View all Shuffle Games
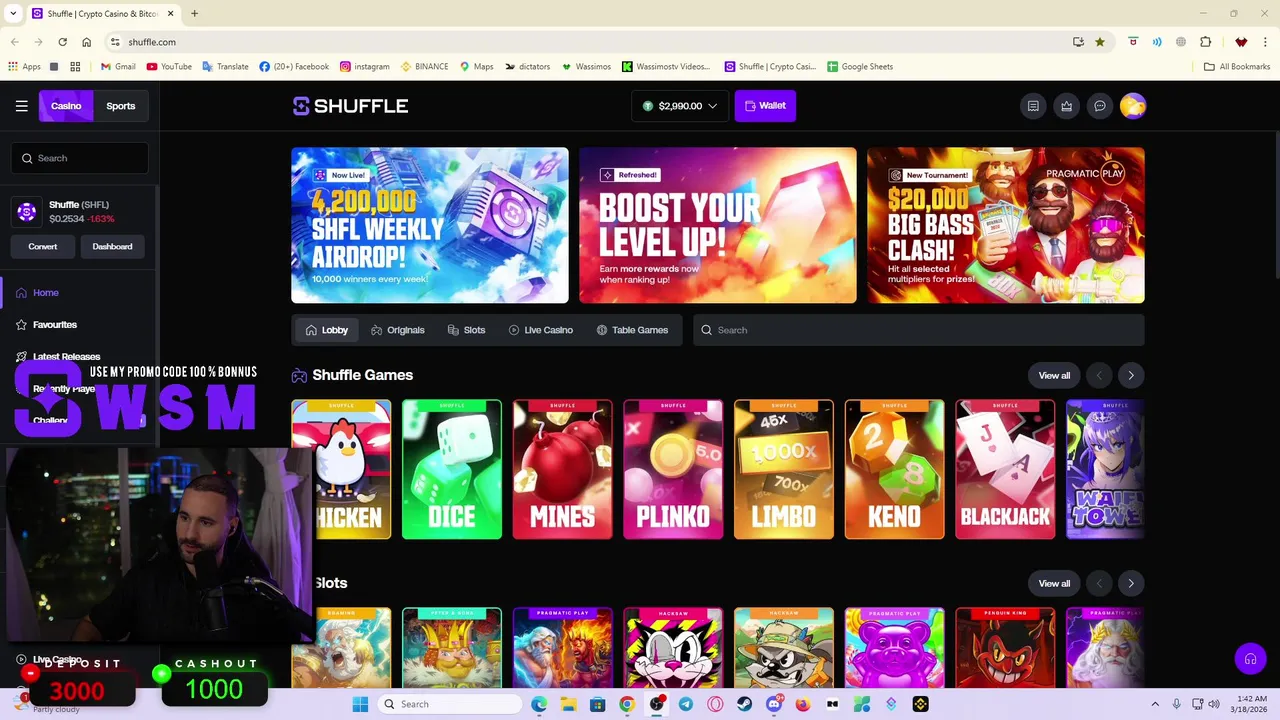The height and width of the screenshot is (720, 1280). coord(1054,375)
